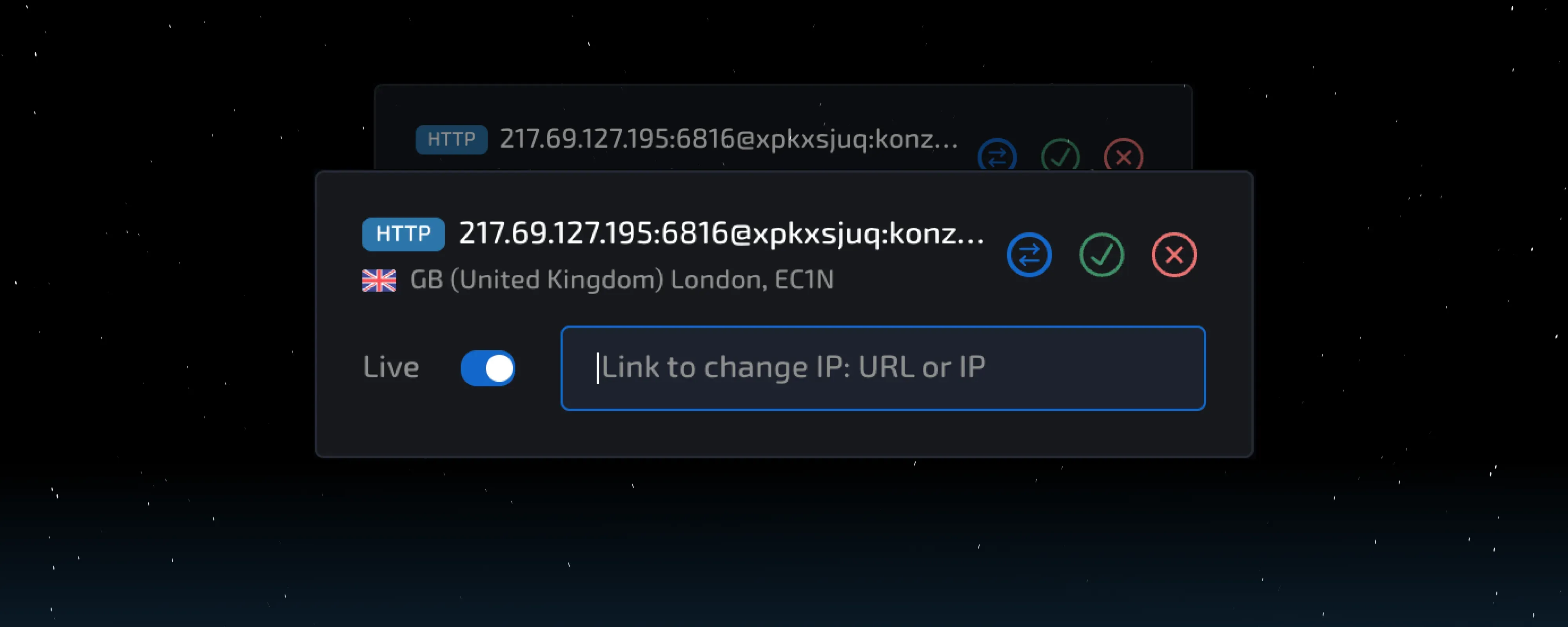This screenshot has height=627, width=1568.
Task: Click the bright HTTP badge in front card
Action: click(x=403, y=234)
